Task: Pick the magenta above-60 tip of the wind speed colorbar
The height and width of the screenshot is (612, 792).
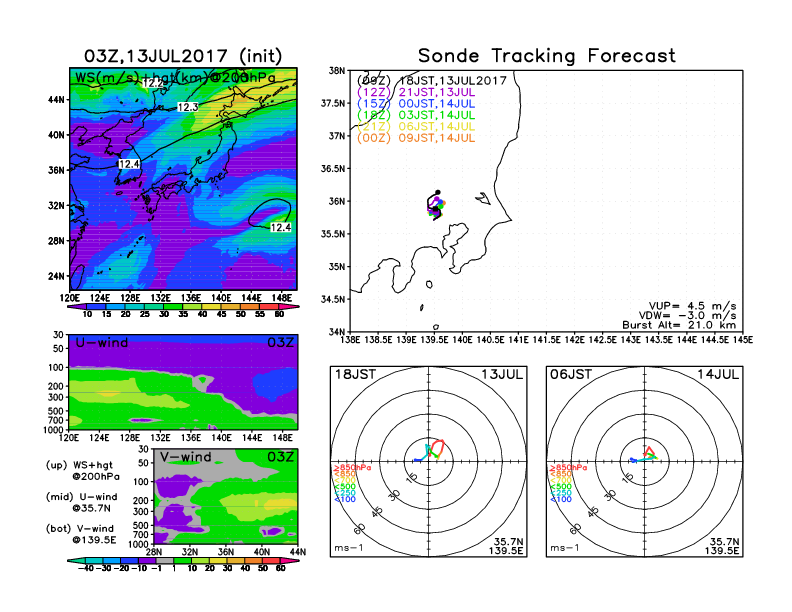Action: [x=289, y=307]
